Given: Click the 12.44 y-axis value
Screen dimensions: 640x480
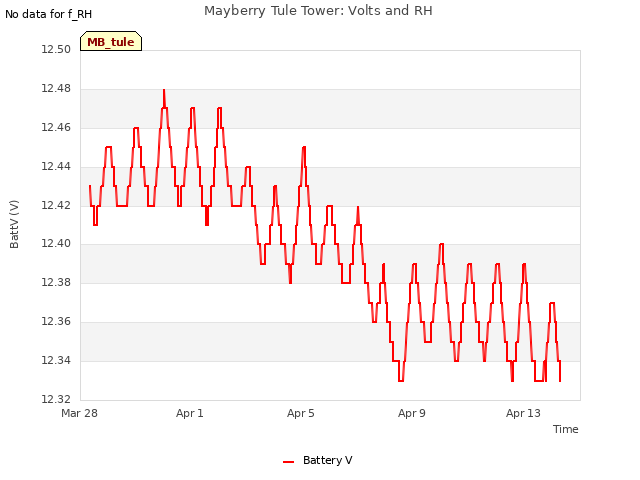Looking at the screenshot, I should (x=56, y=166).
